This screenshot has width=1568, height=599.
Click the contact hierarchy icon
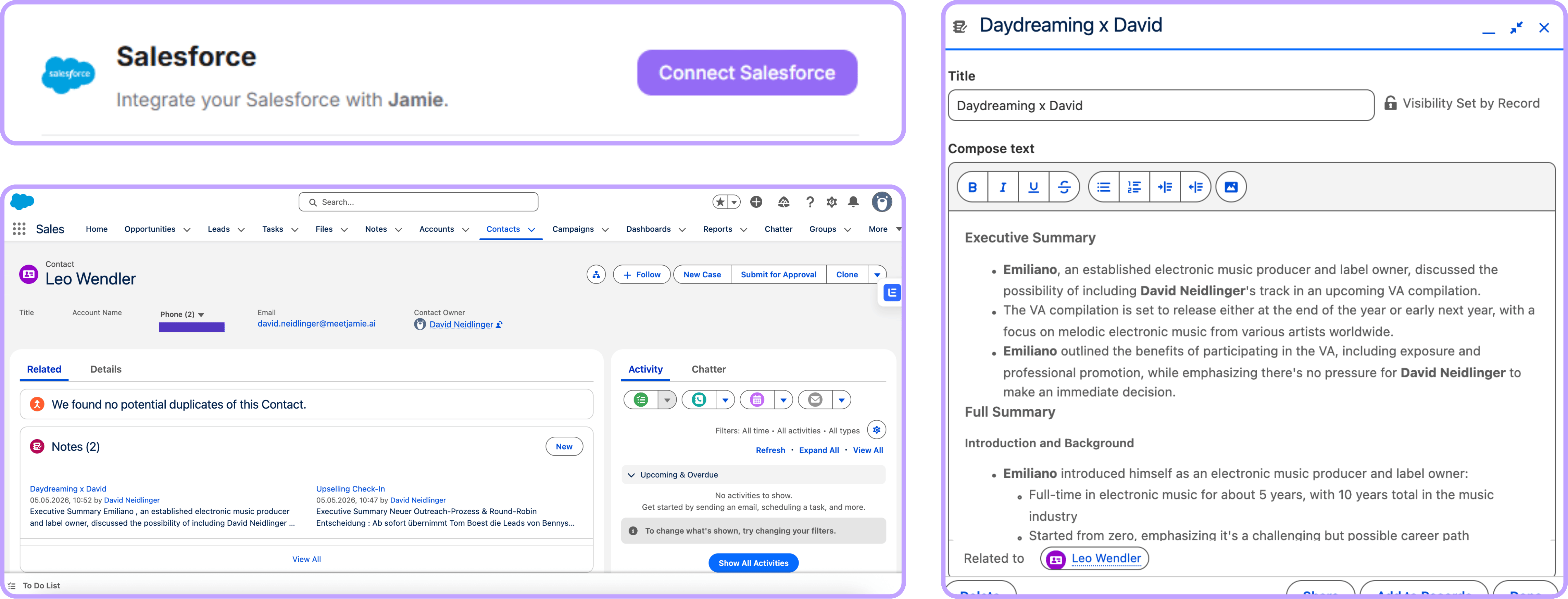pos(596,275)
